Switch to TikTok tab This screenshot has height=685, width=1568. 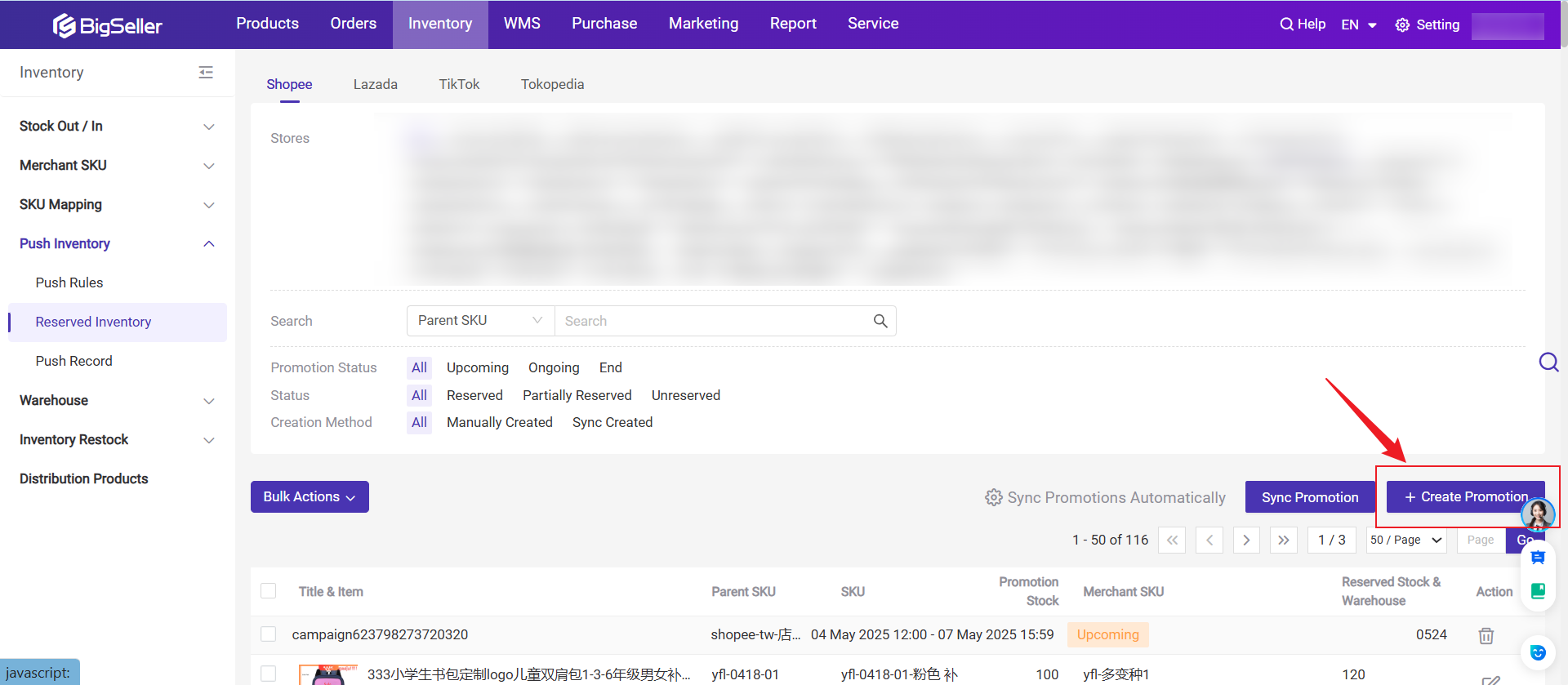(459, 84)
